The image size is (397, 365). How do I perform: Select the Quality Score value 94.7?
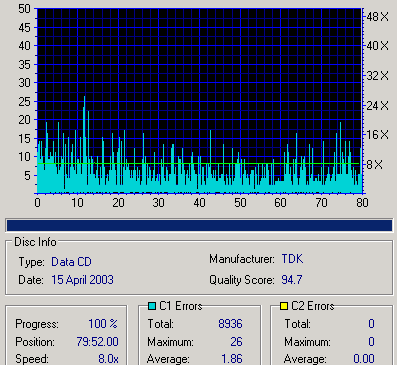click(x=292, y=280)
